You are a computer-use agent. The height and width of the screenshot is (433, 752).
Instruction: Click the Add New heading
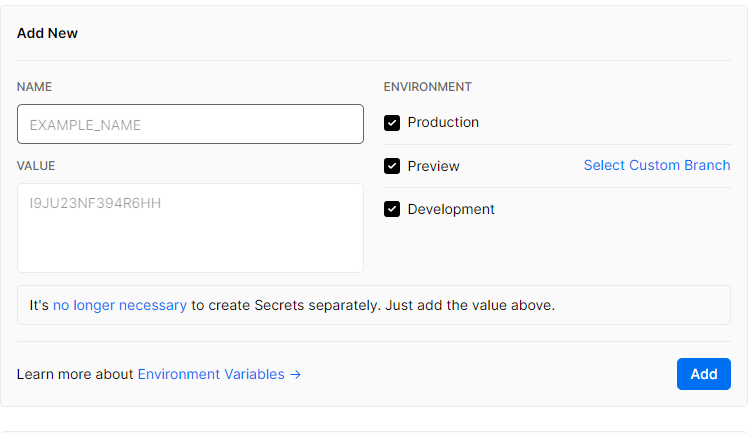(x=47, y=33)
